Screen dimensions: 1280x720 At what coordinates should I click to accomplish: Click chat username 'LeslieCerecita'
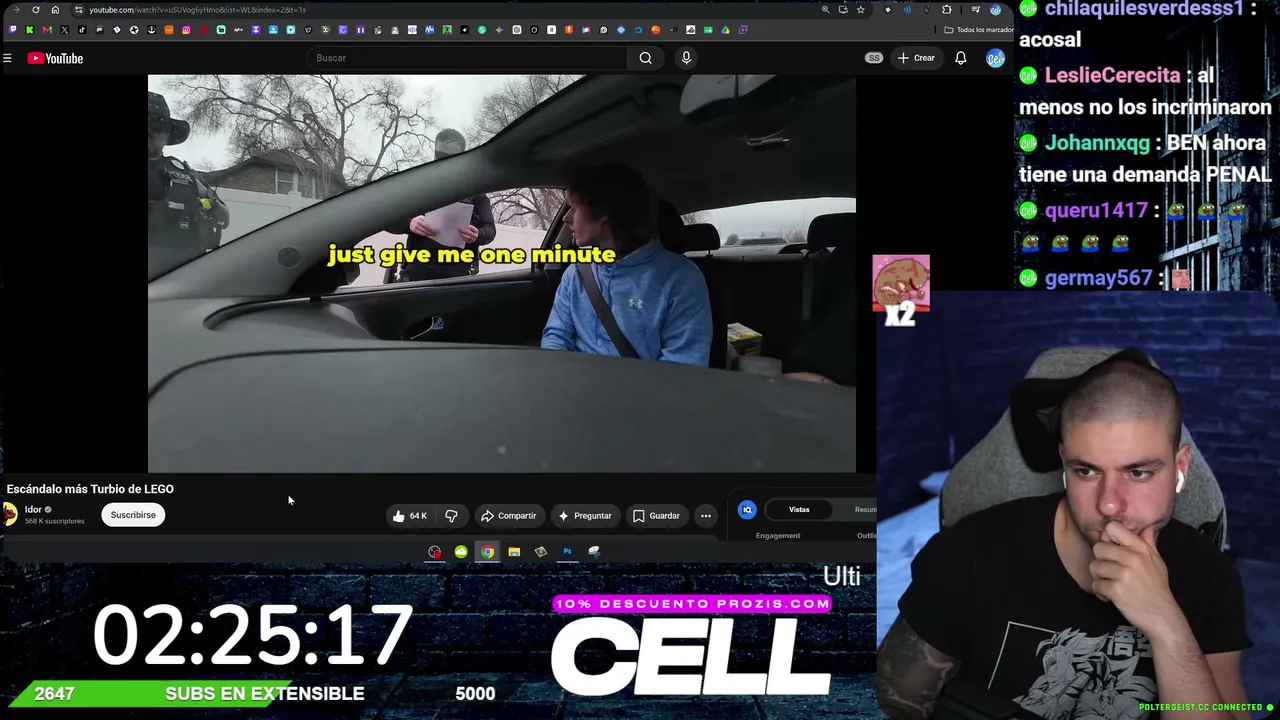pos(1113,75)
